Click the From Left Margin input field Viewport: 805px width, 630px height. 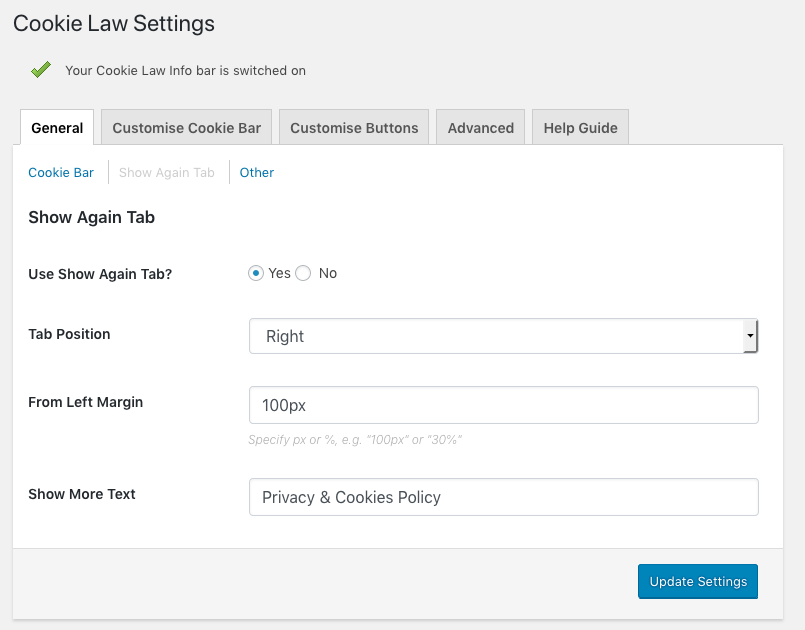pyautogui.click(x=503, y=405)
